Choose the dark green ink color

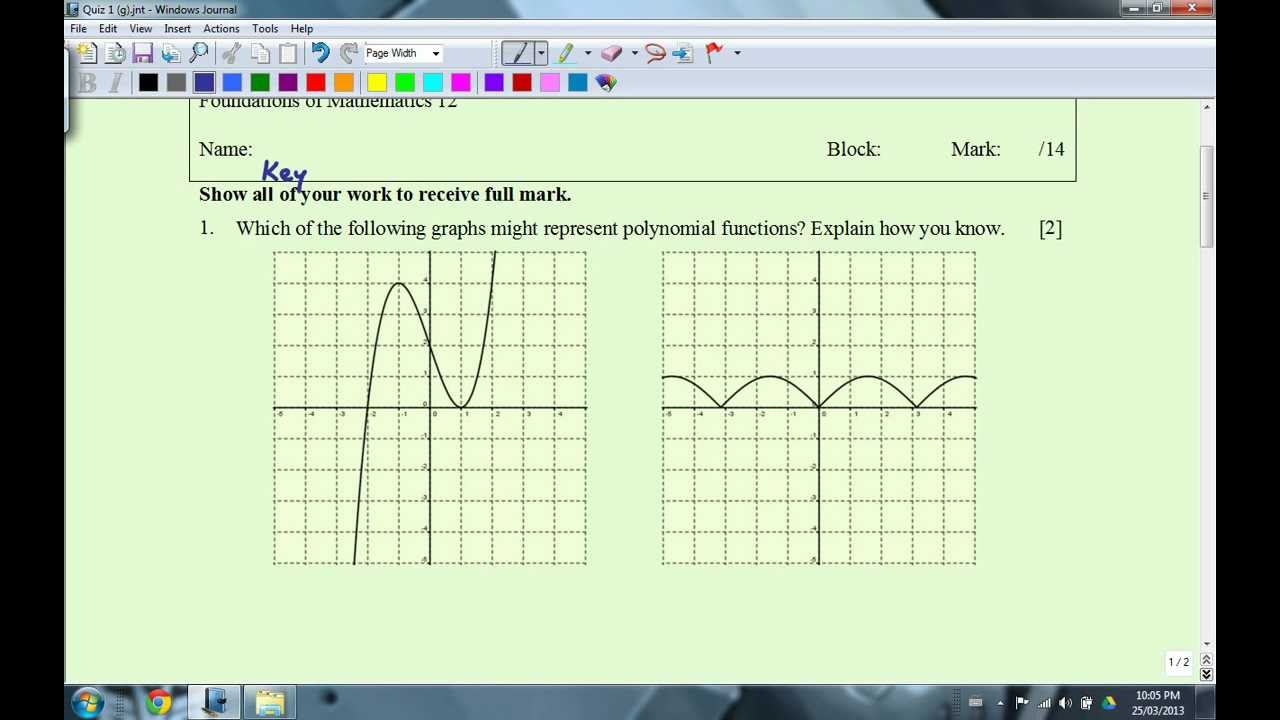tap(260, 83)
